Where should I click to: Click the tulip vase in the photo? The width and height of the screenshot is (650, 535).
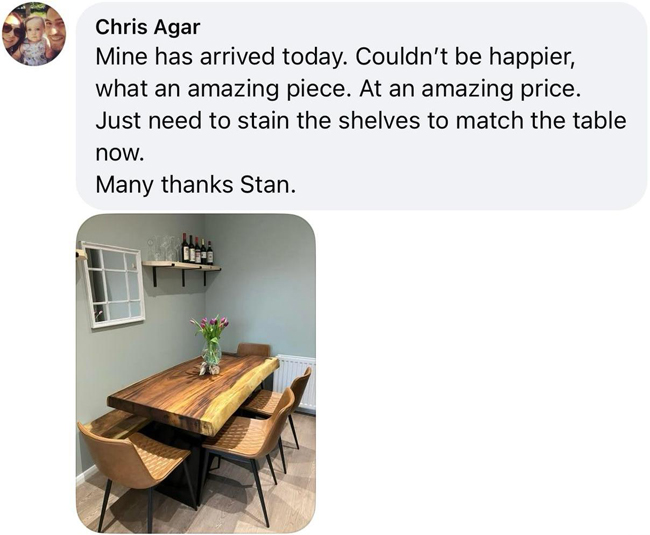(211, 346)
